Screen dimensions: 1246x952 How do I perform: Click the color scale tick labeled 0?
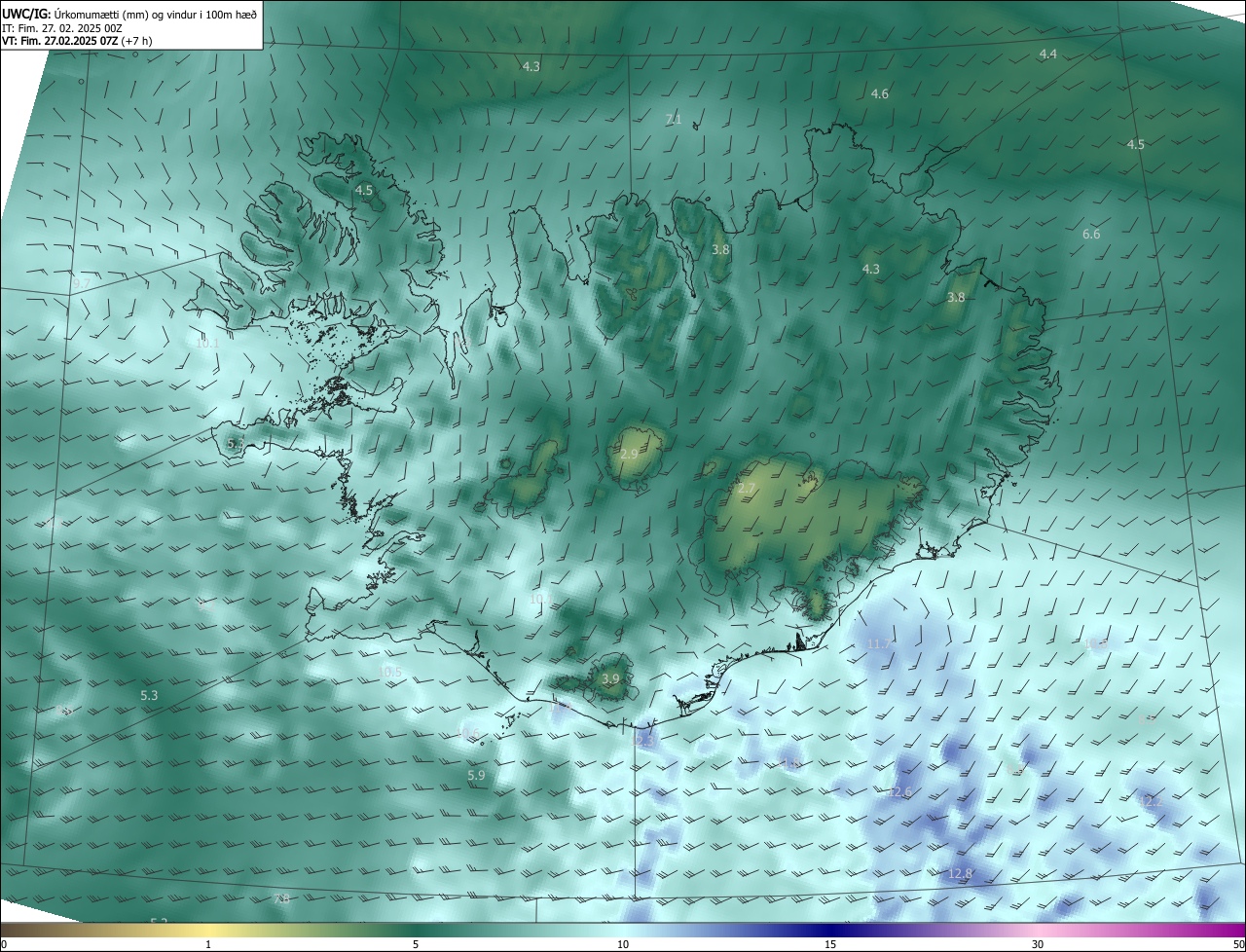pos(4,944)
